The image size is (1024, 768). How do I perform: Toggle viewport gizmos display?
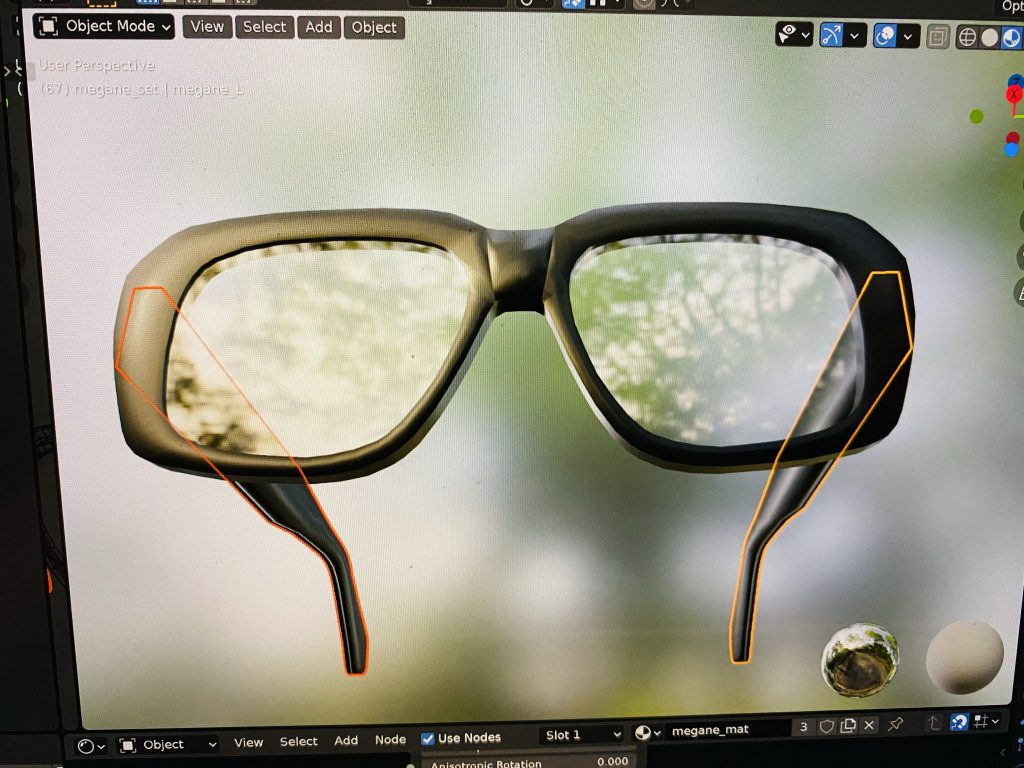coord(832,35)
